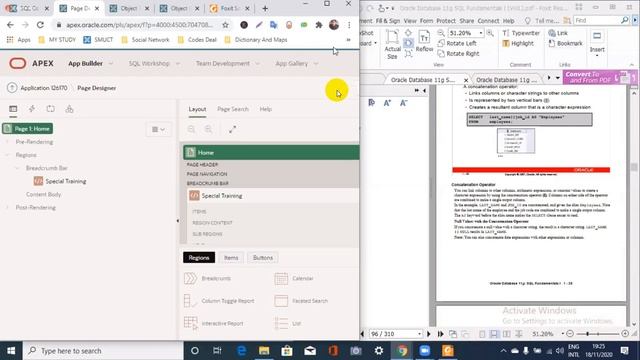Open the rendering tree options menu

coord(158,129)
